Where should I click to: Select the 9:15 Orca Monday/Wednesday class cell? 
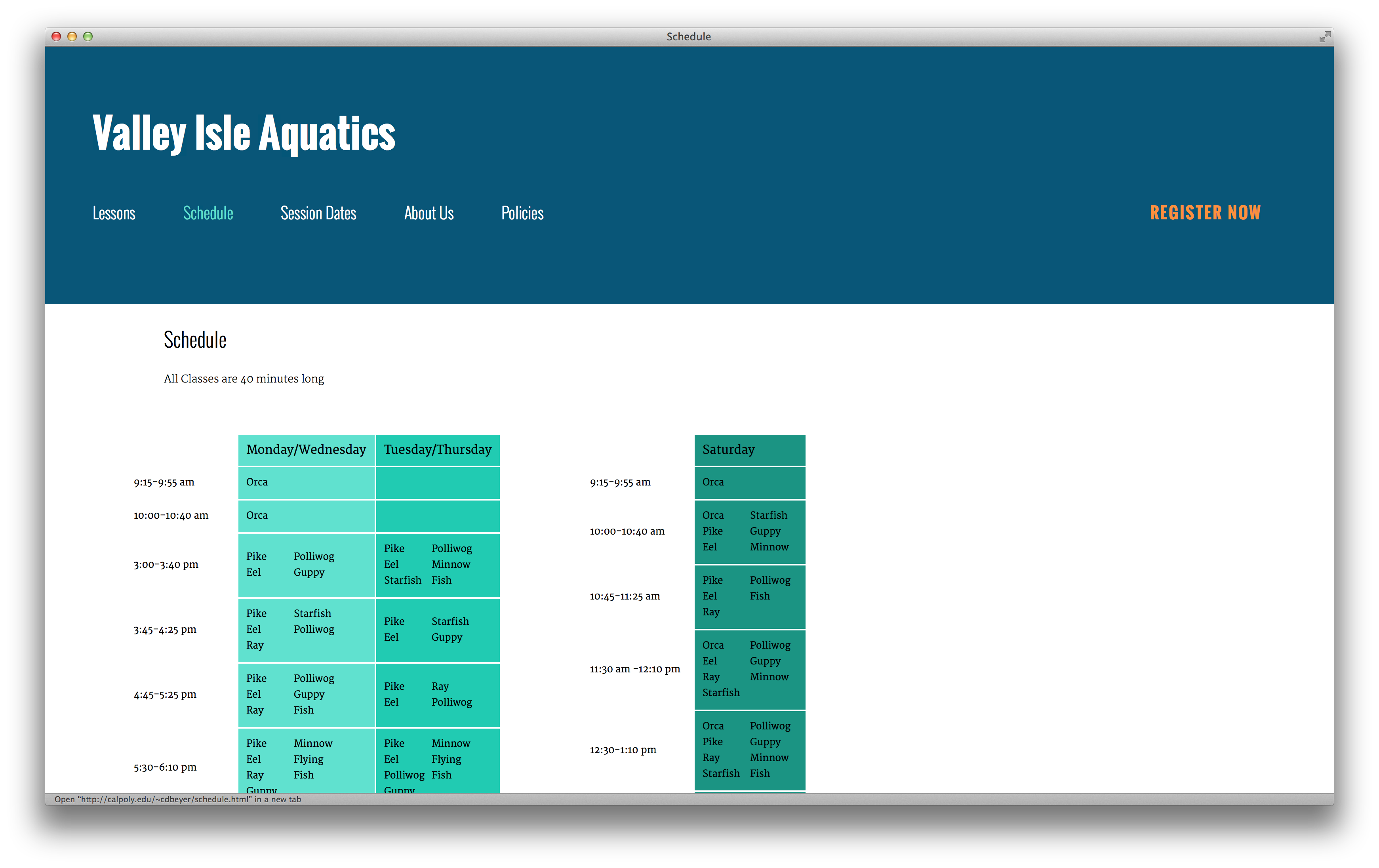coord(306,482)
